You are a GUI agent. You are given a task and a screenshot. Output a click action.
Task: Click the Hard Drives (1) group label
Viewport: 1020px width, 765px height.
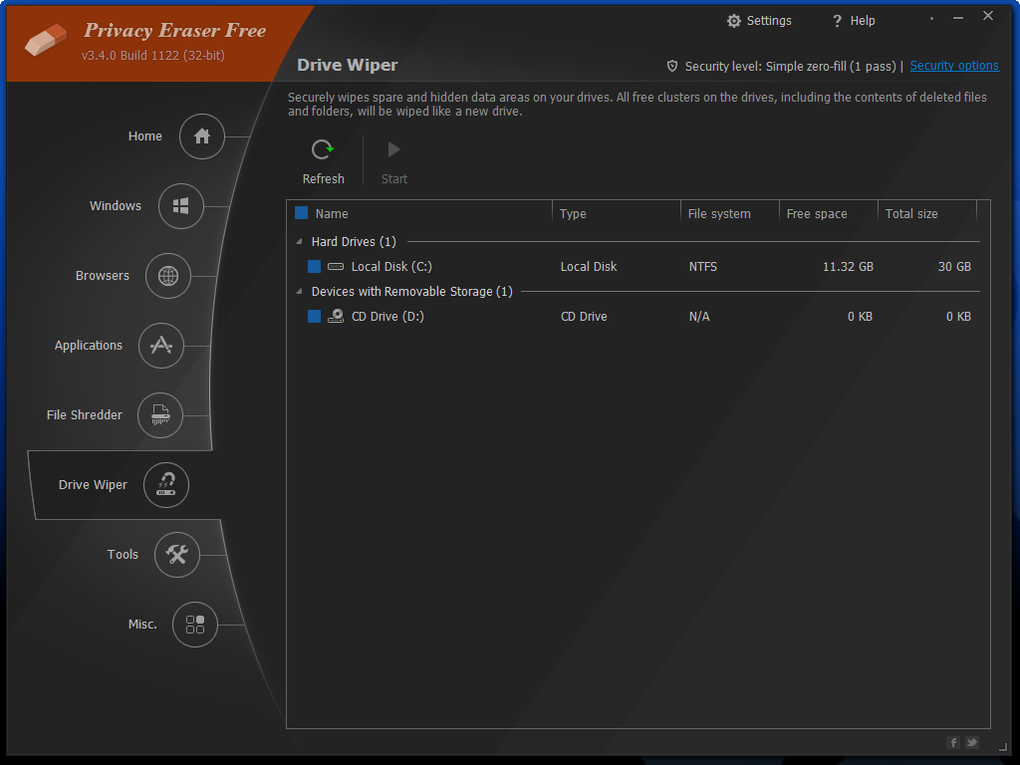(x=354, y=241)
